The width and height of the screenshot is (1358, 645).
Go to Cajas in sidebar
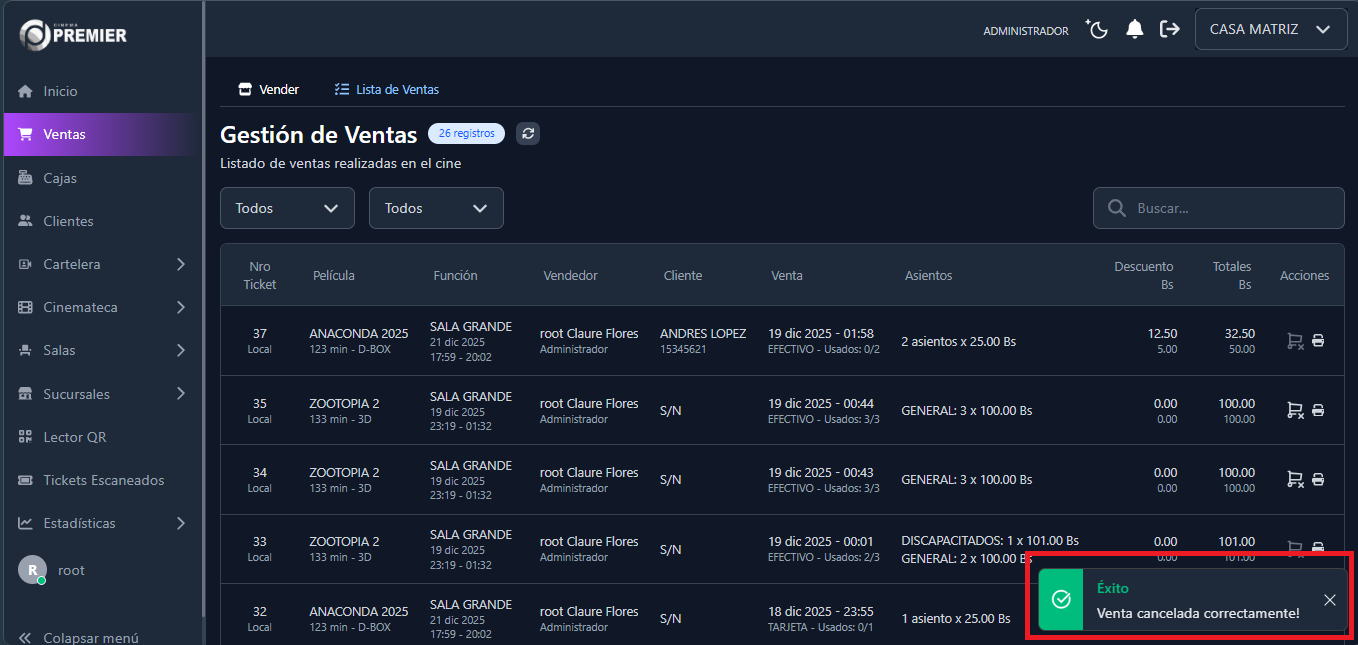(60, 178)
